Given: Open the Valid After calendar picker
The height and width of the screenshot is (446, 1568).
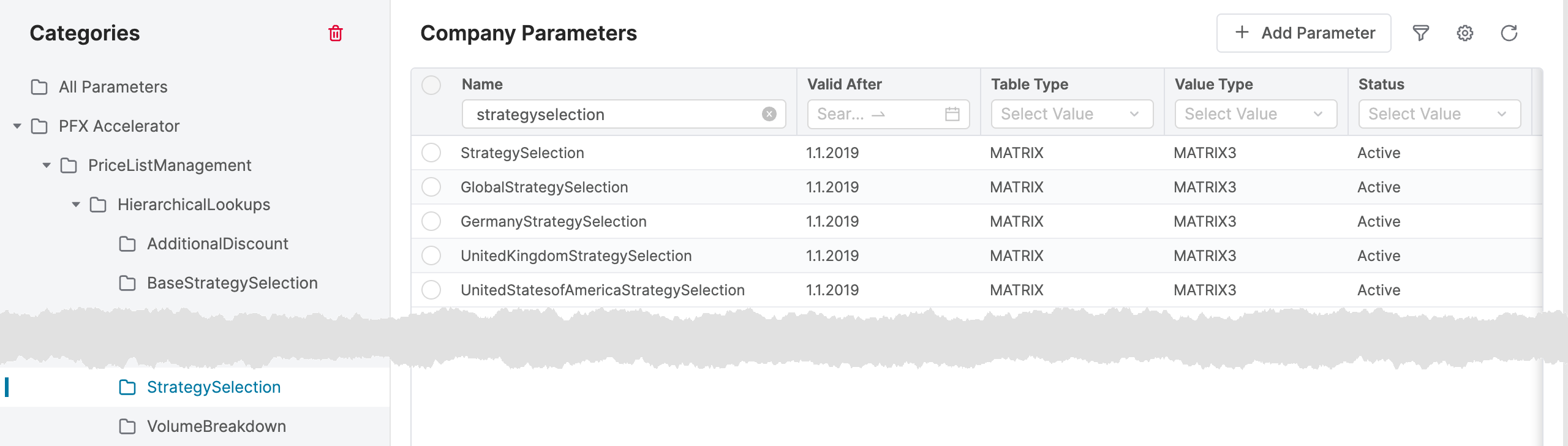Looking at the screenshot, I should (952, 114).
